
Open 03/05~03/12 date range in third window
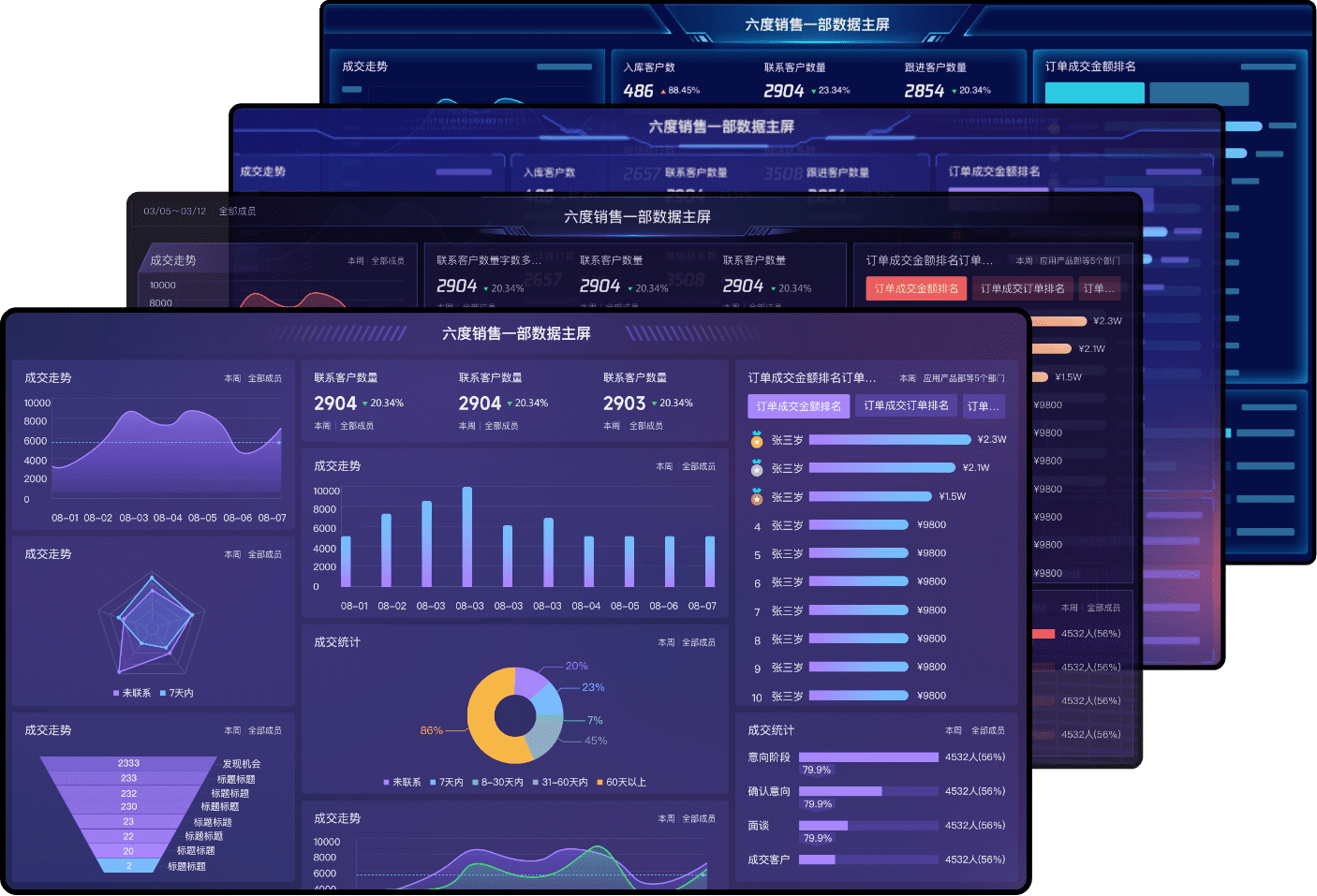[174, 212]
